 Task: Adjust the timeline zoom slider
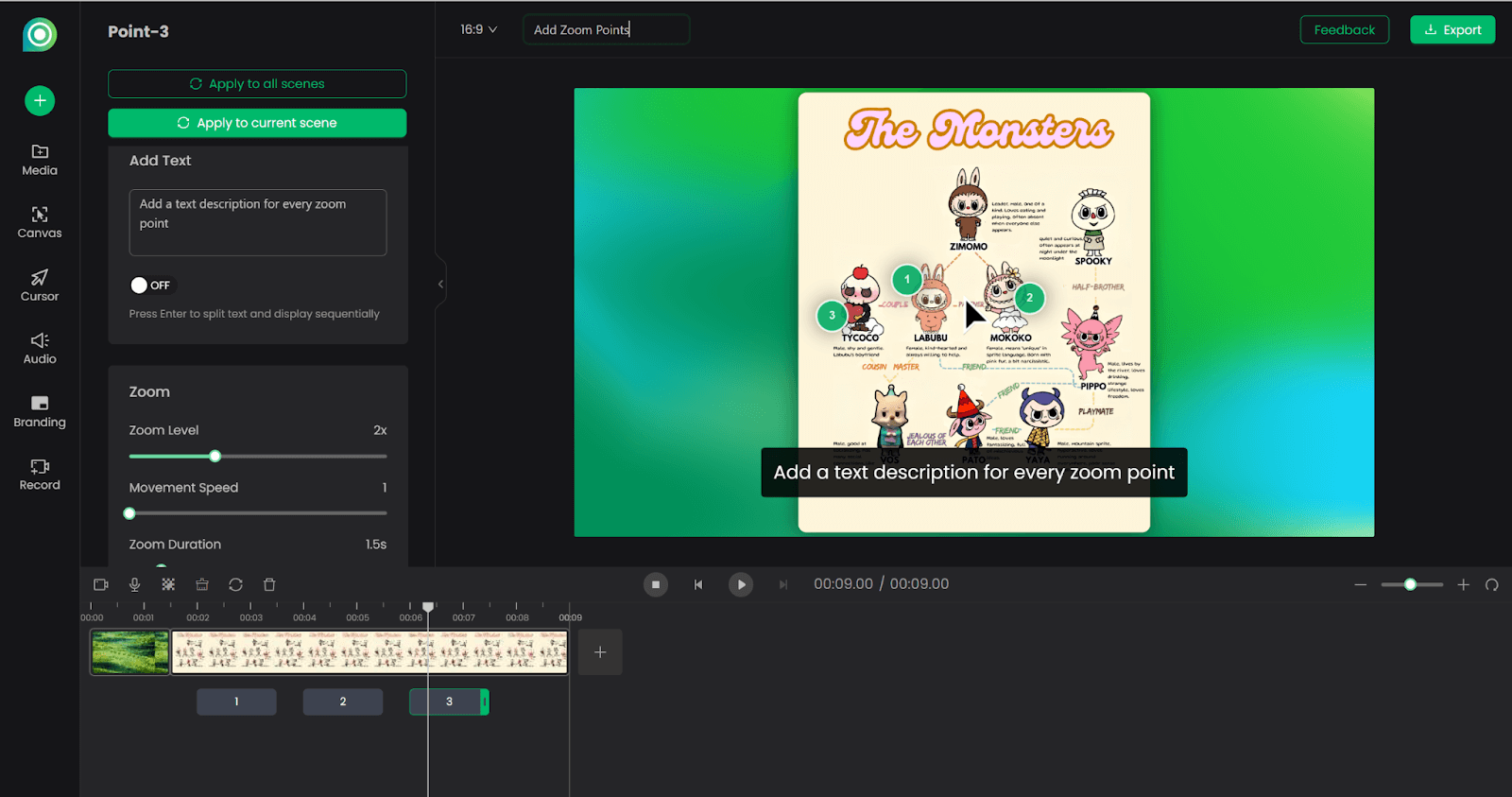click(x=1411, y=584)
